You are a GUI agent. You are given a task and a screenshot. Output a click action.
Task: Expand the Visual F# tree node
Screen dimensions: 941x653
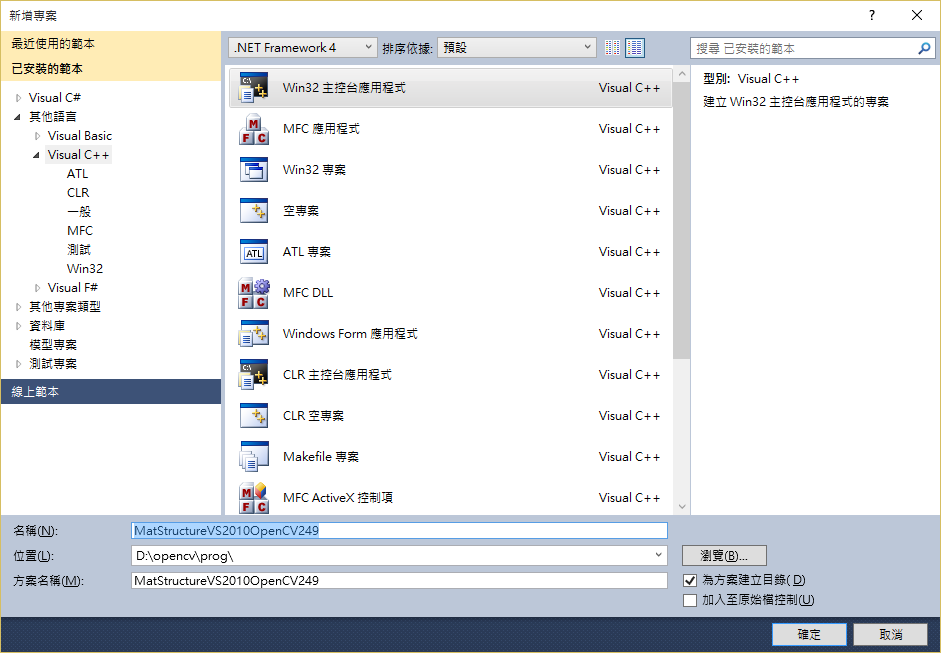[x=38, y=288]
